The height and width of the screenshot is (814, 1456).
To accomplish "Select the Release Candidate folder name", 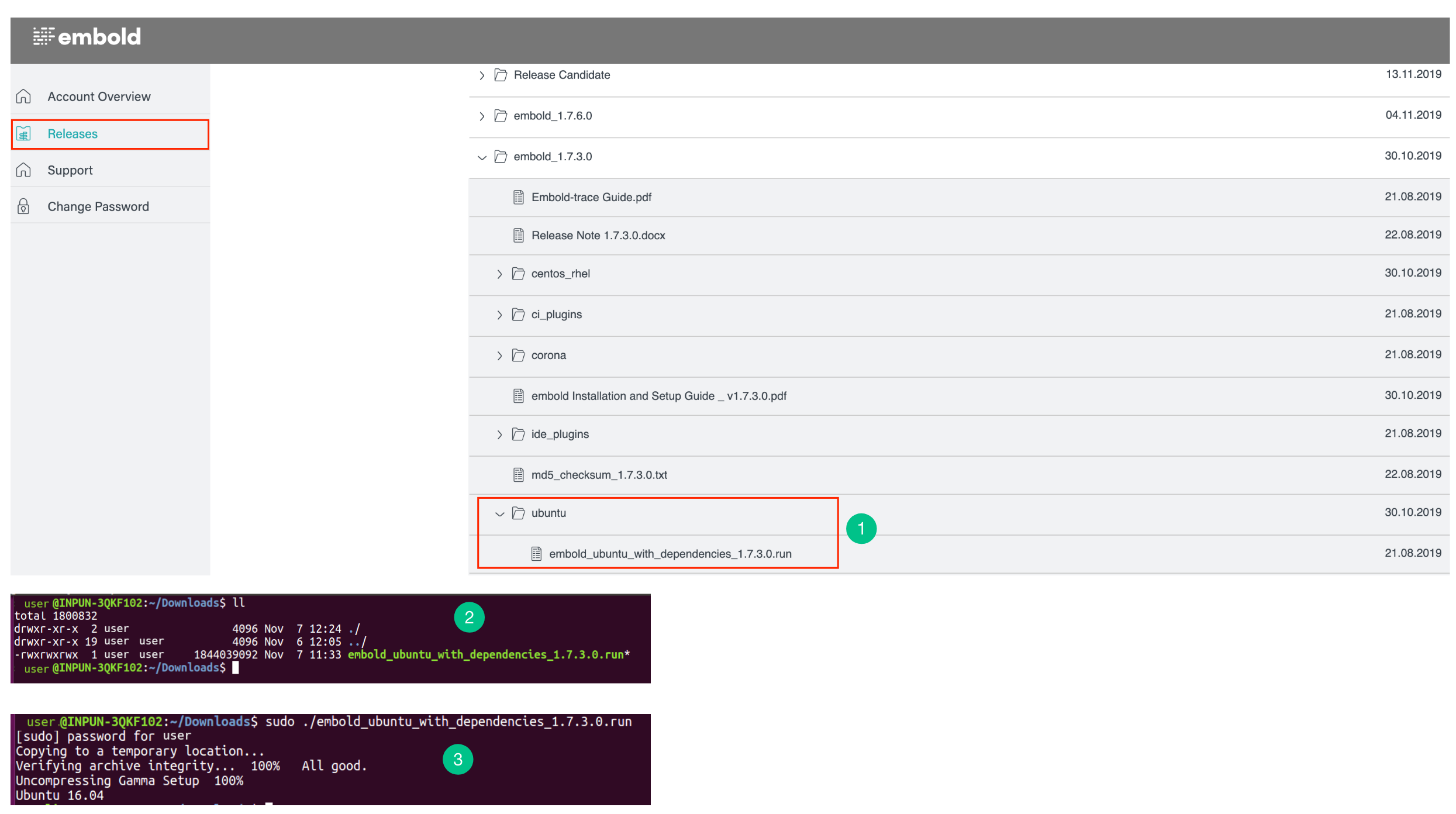I will click(x=562, y=75).
